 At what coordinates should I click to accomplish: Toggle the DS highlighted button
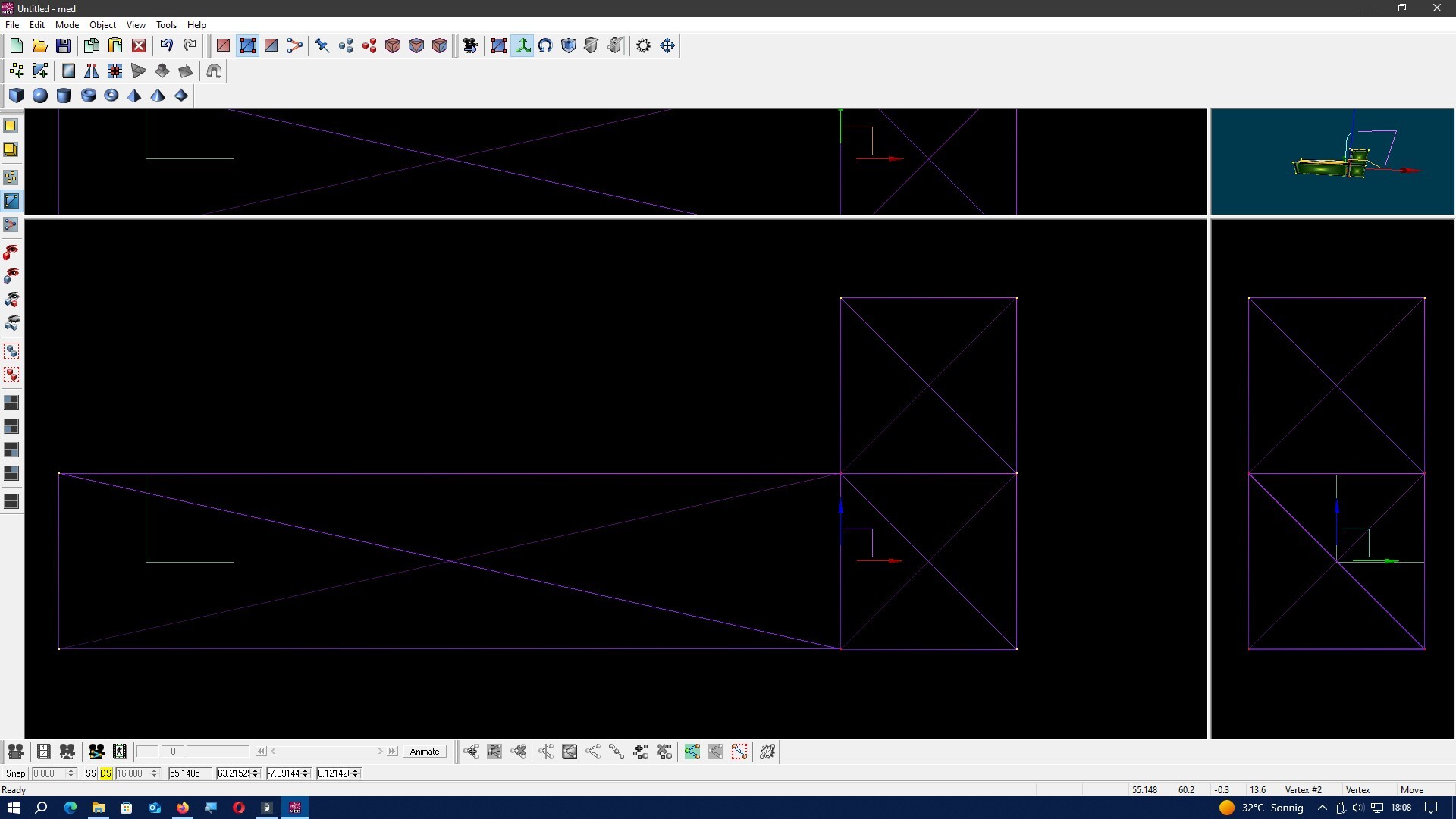(105, 773)
